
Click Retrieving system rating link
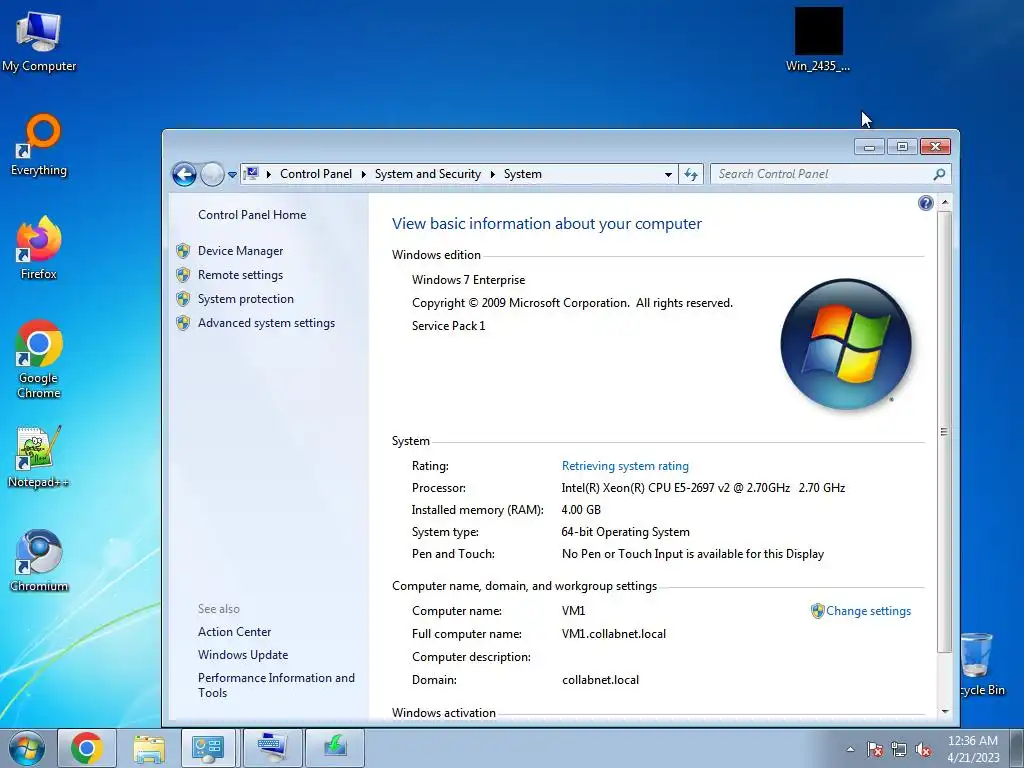coord(625,466)
